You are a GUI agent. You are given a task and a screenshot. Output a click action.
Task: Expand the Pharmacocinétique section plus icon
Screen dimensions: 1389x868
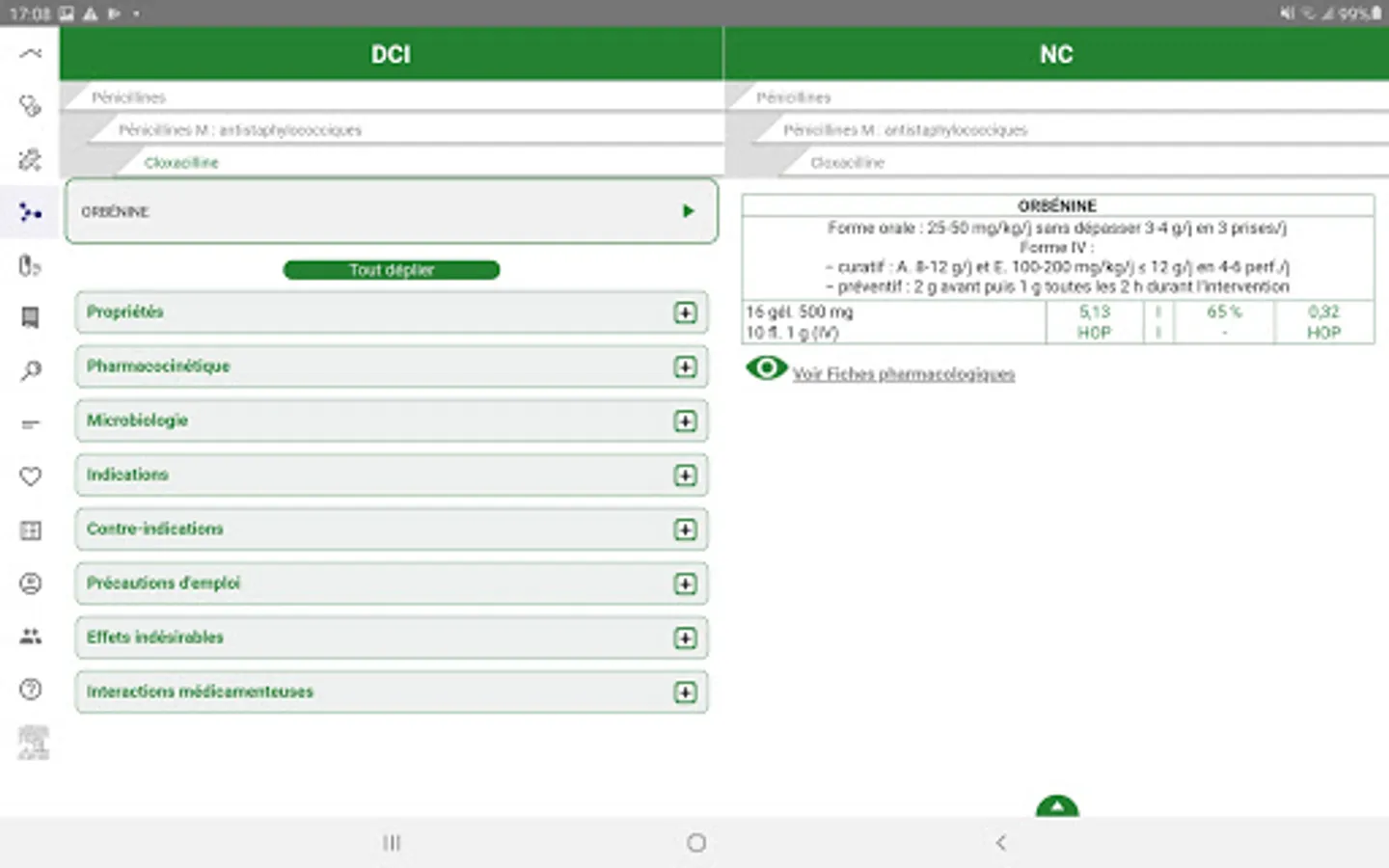tap(685, 366)
